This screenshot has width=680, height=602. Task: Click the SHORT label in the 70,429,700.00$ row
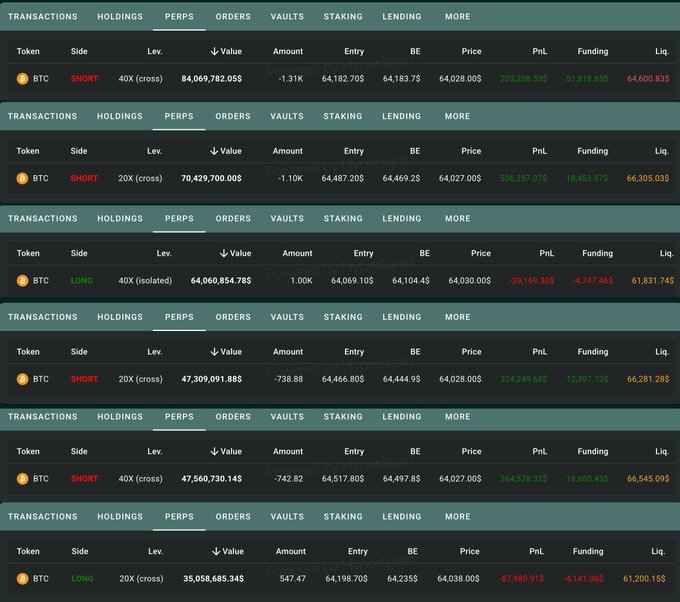(x=84, y=178)
